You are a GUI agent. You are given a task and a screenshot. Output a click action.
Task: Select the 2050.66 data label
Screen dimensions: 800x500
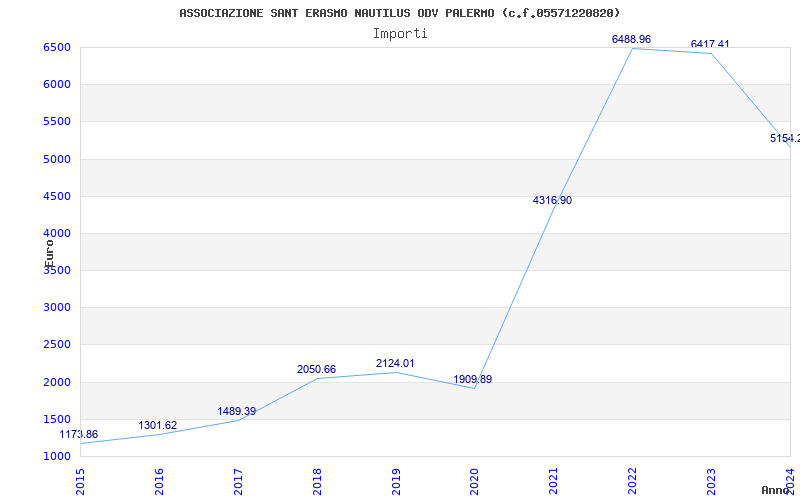pos(317,369)
